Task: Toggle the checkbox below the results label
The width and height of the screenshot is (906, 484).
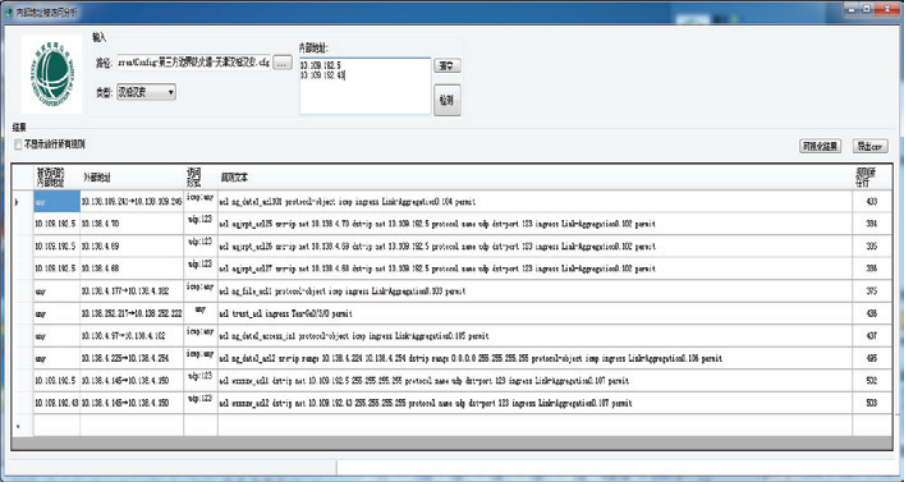Action: pos(18,145)
